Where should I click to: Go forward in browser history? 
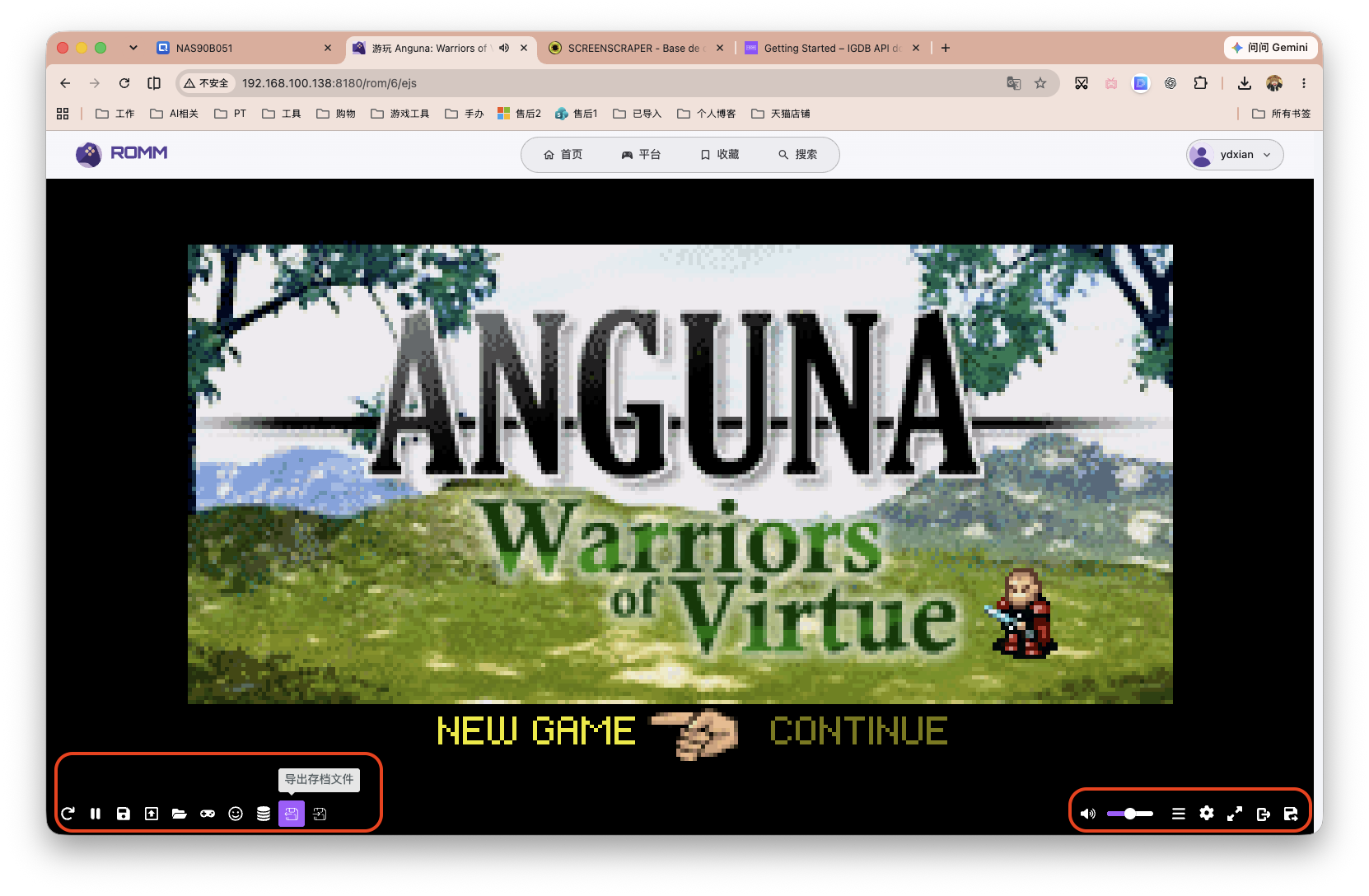[95, 83]
